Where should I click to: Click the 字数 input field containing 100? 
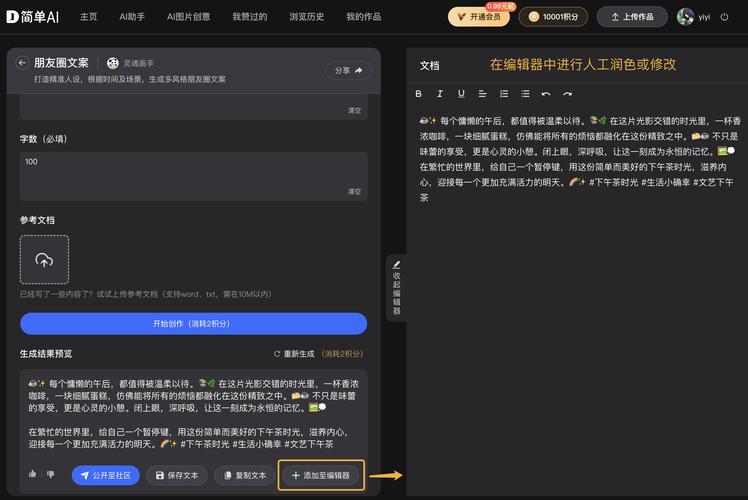pos(194,176)
